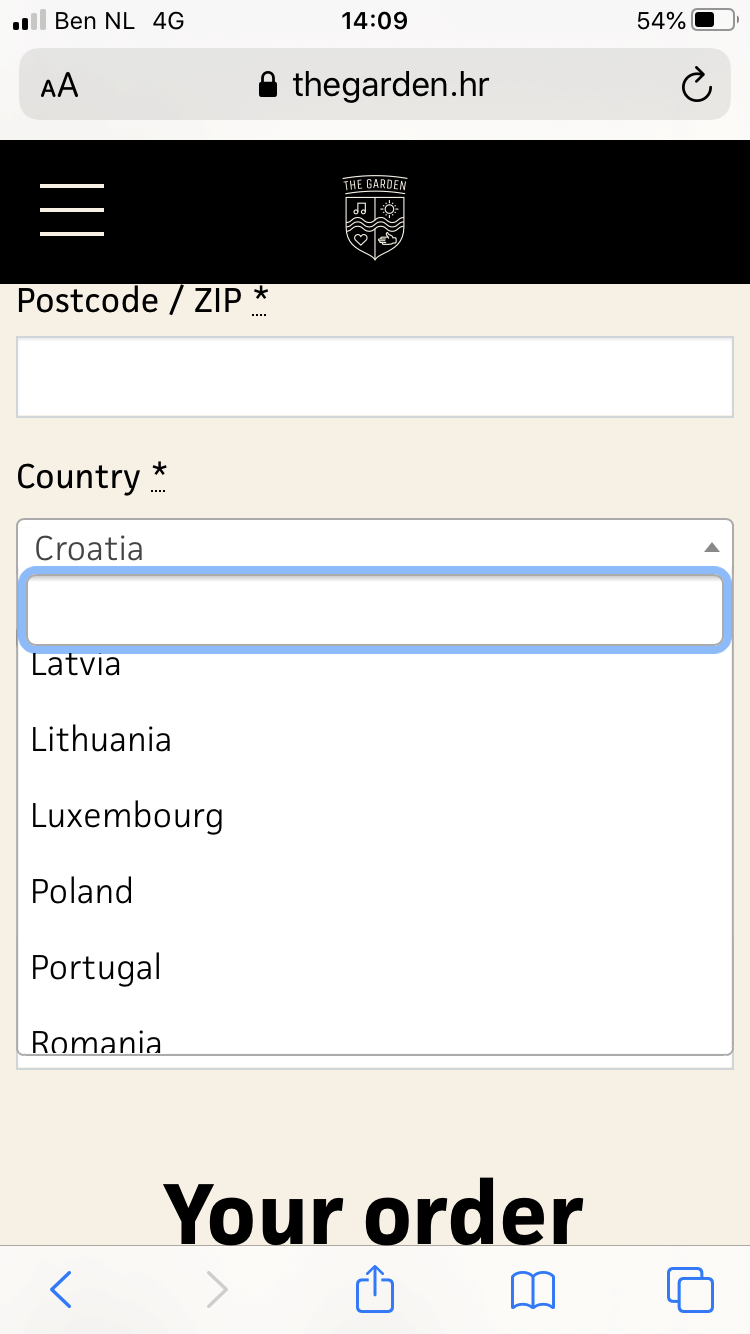Choose Portugal in the country list
750x1334 pixels.
[x=96, y=967]
